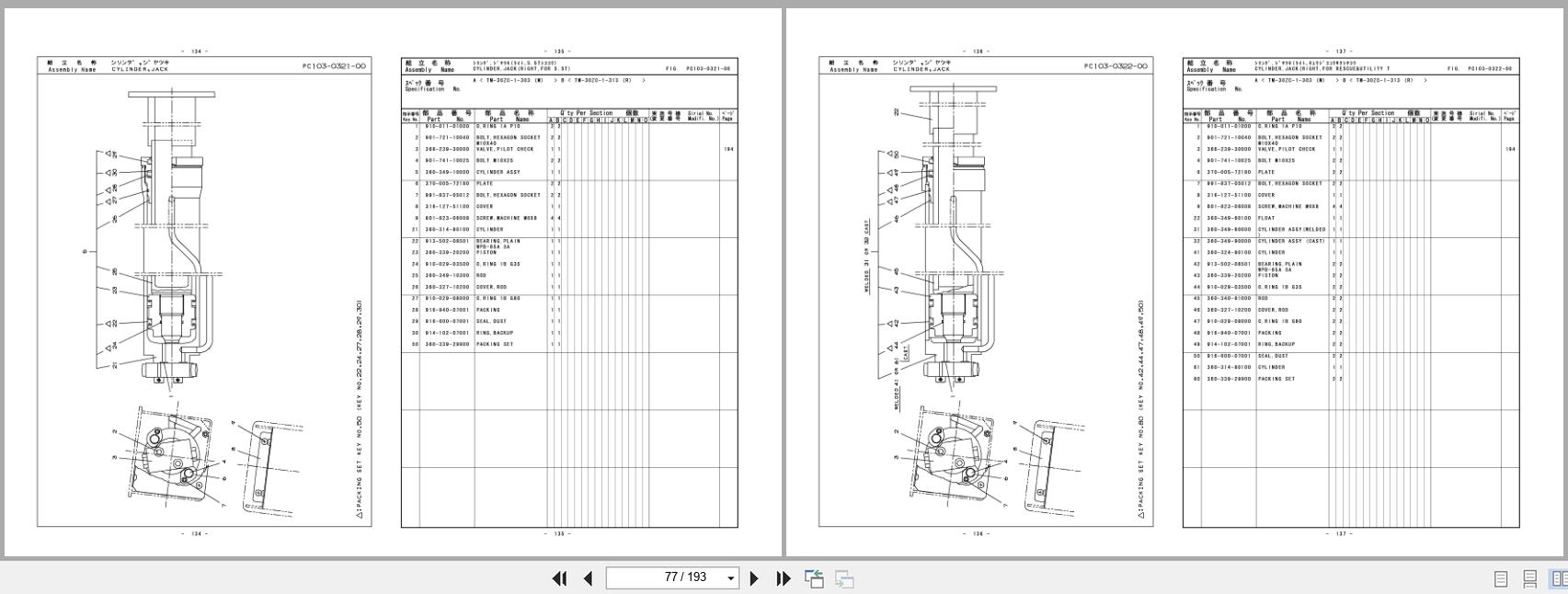Image resolution: width=1568 pixels, height=594 pixels.
Task: Open the page number dropdown arrow
Action: click(x=731, y=578)
